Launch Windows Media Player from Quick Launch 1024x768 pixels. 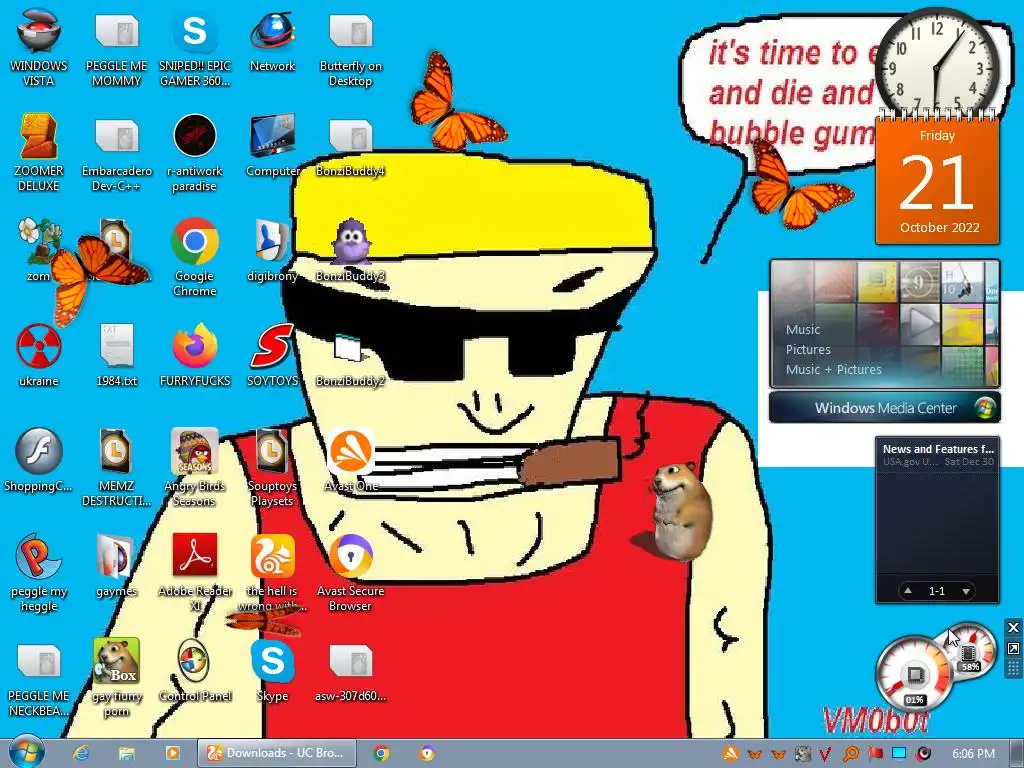coord(172,753)
